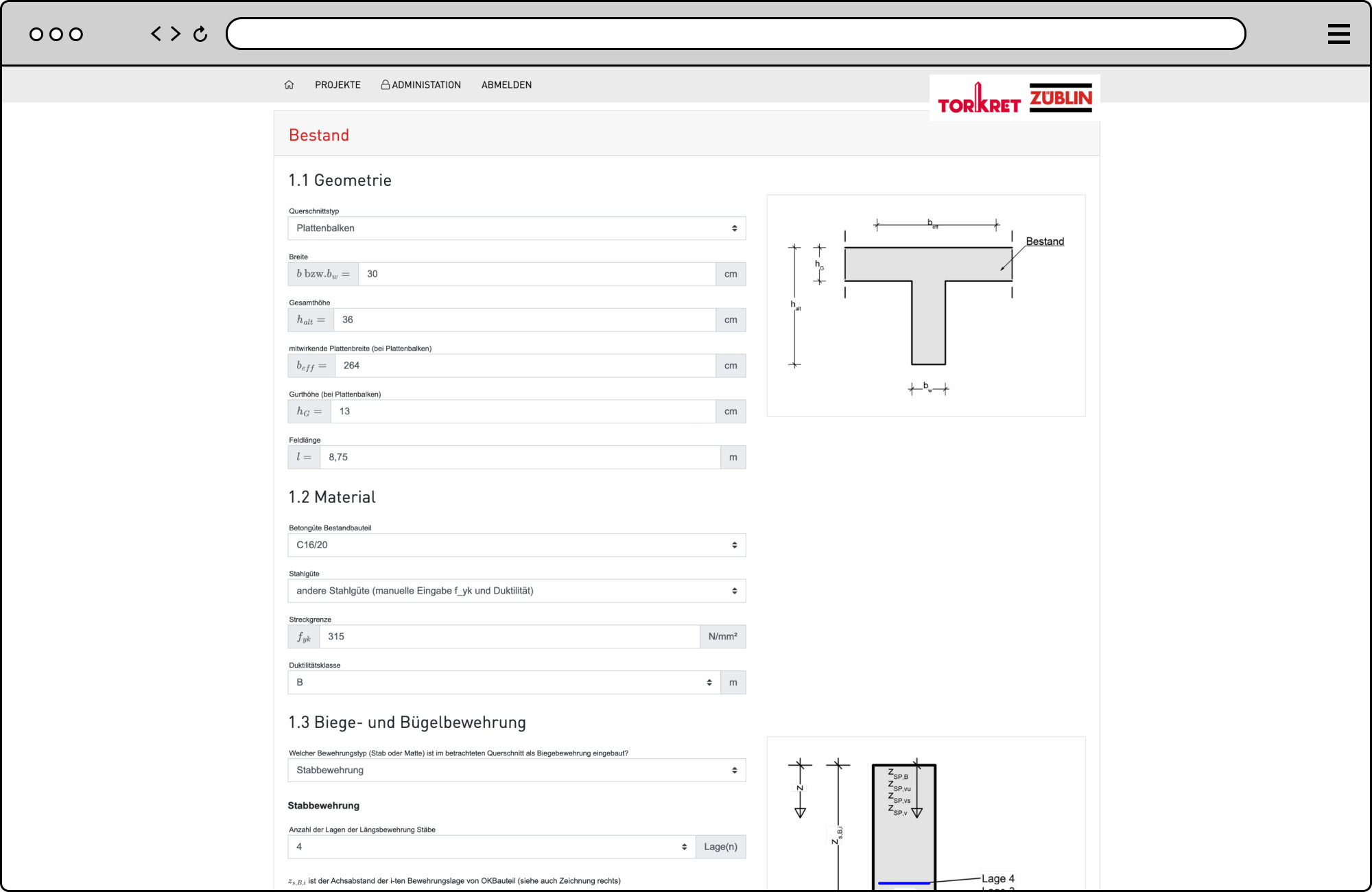Click the cm unit beside Breite
The width and height of the screenshot is (1372, 892).
tap(731, 274)
